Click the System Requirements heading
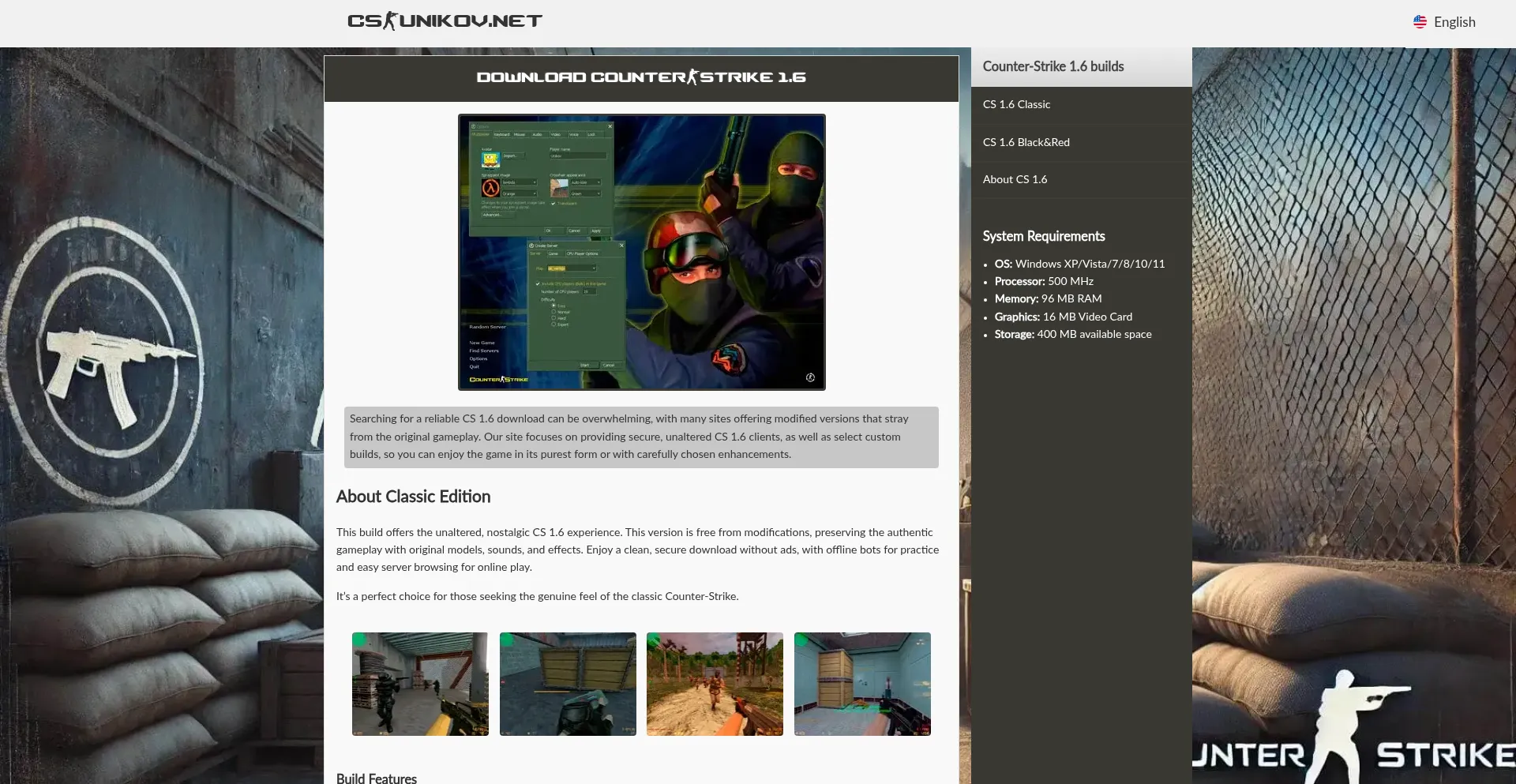Screen dimensions: 1516x784 (1043, 236)
